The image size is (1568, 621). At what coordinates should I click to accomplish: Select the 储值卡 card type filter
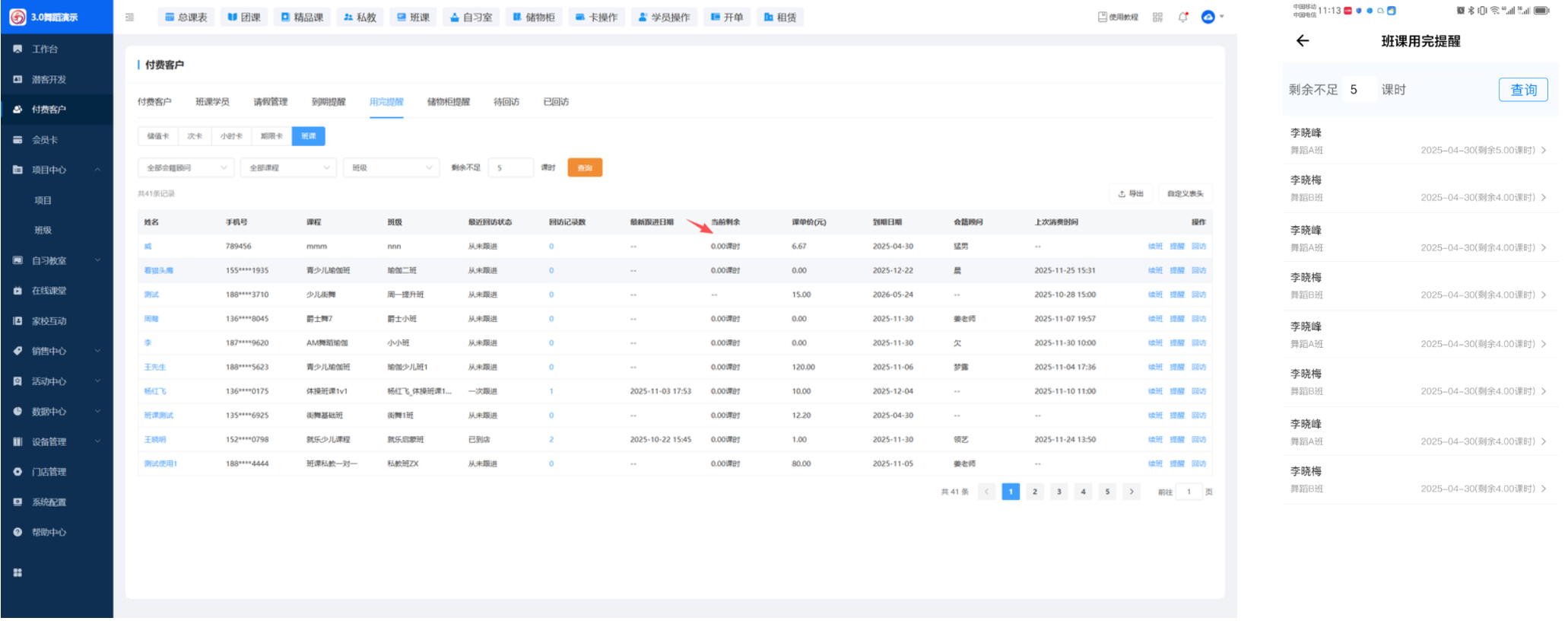click(157, 136)
